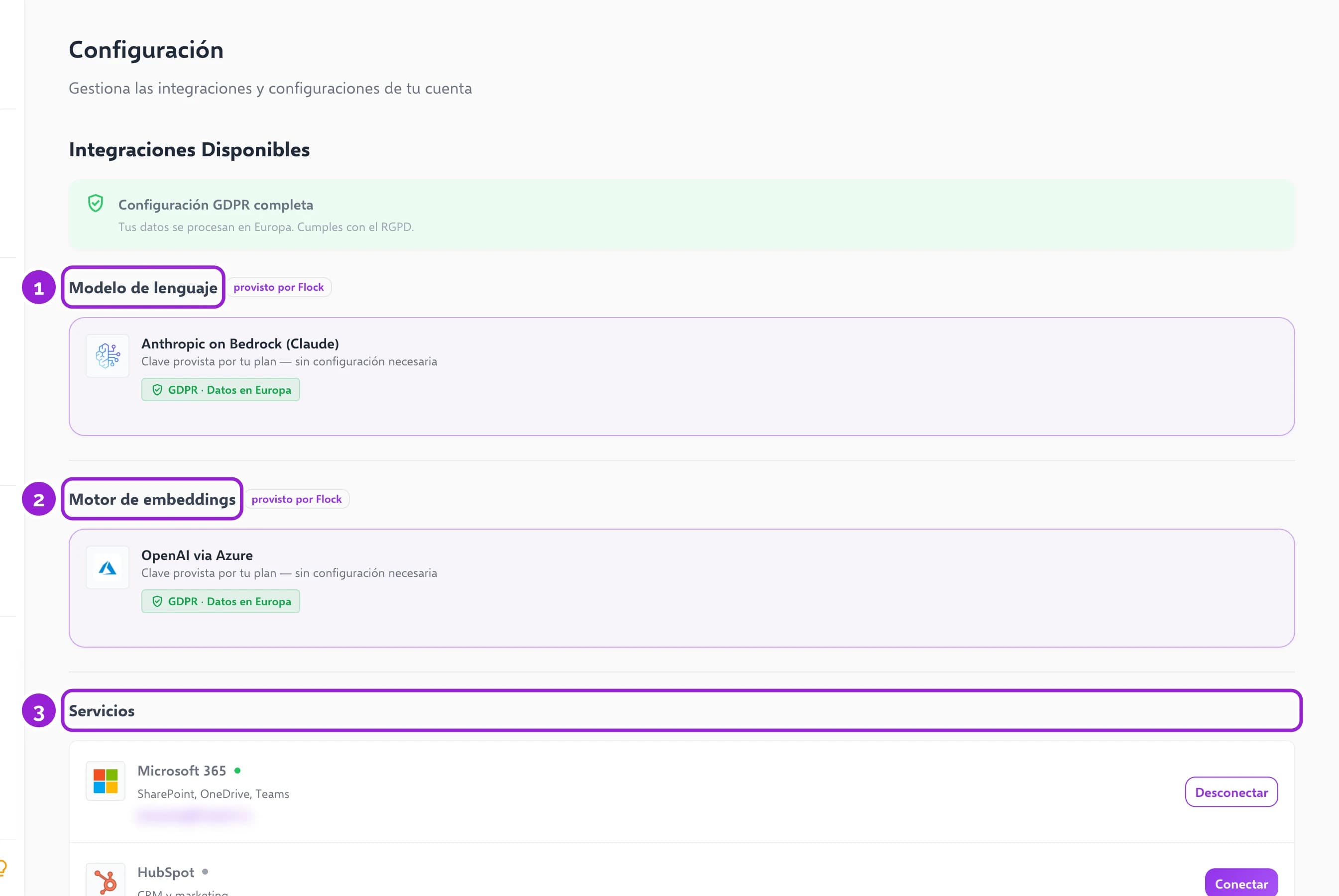Click 'SharePoint, OneDrive, Teams' description

coord(213,794)
